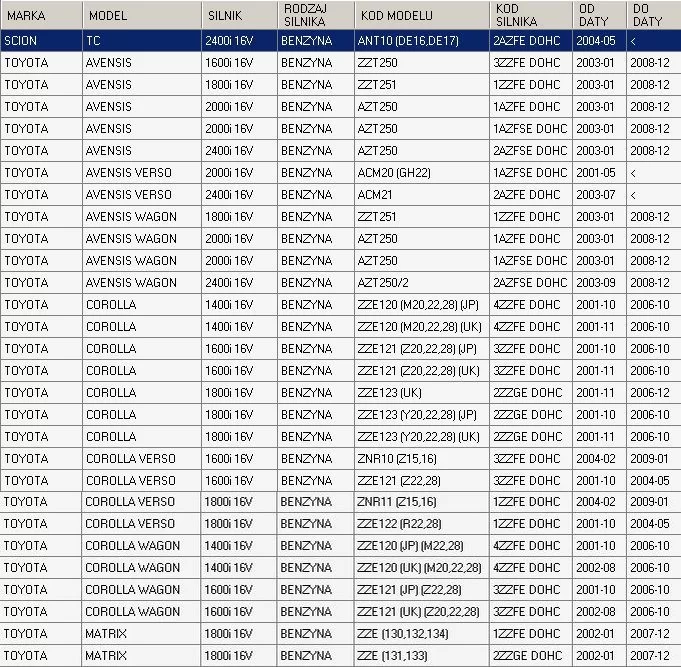This screenshot has width=681, height=667.
Task: Click 2ZZGE DOHC in the last MATRIX row
Action: point(531,656)
